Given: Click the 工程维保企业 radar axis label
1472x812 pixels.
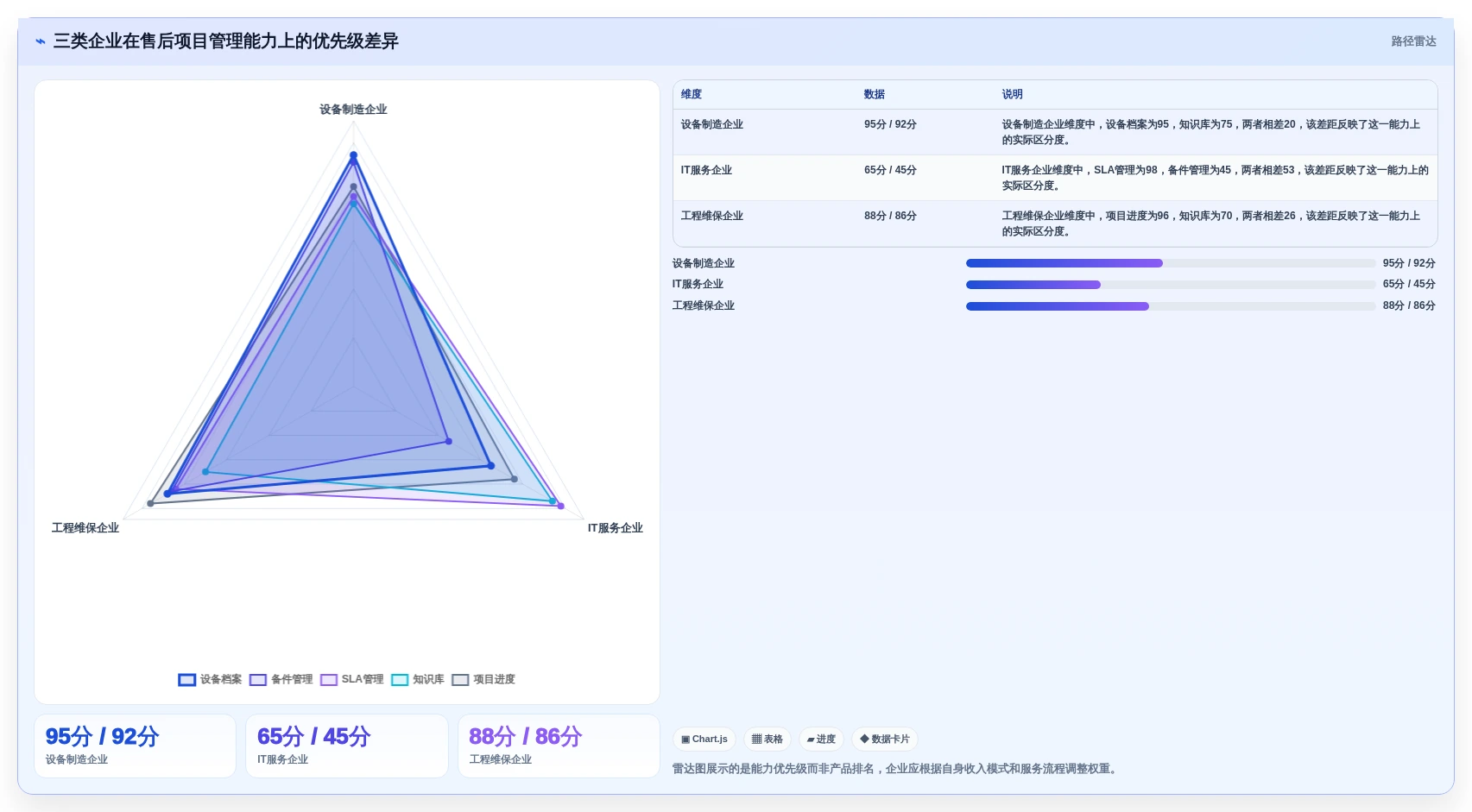Looking at the screenshot, I should tap(85, 528).
